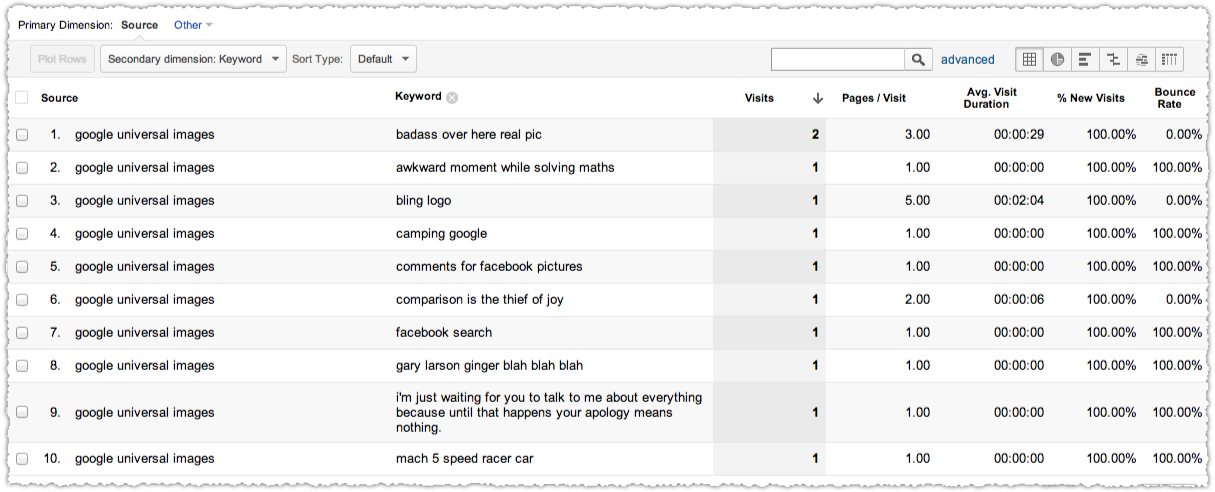Switch to pie chart percentage view
Viewport: 1215px width, 492px height.
click(1056, 60)
